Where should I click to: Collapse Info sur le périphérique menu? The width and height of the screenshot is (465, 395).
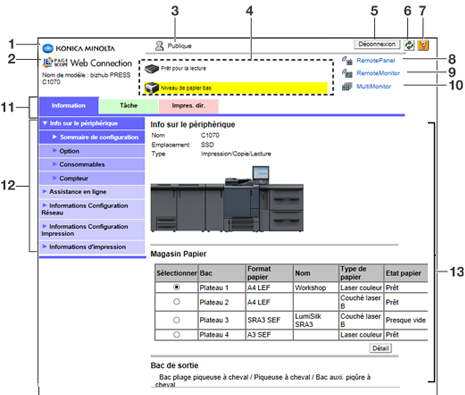point(92,123)
